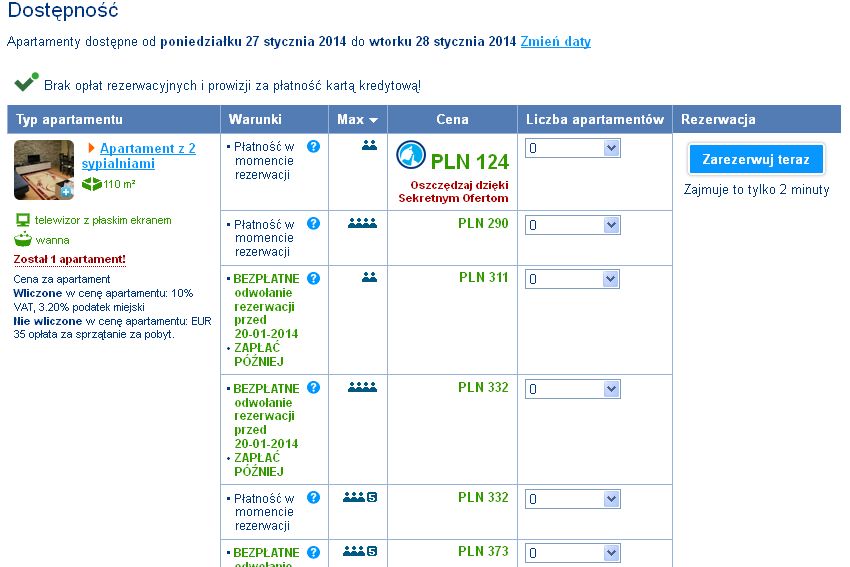Click the green checkmark icon near the no-fees notice
The width and height of the screenshot is (850, 567).
(27, 82)
